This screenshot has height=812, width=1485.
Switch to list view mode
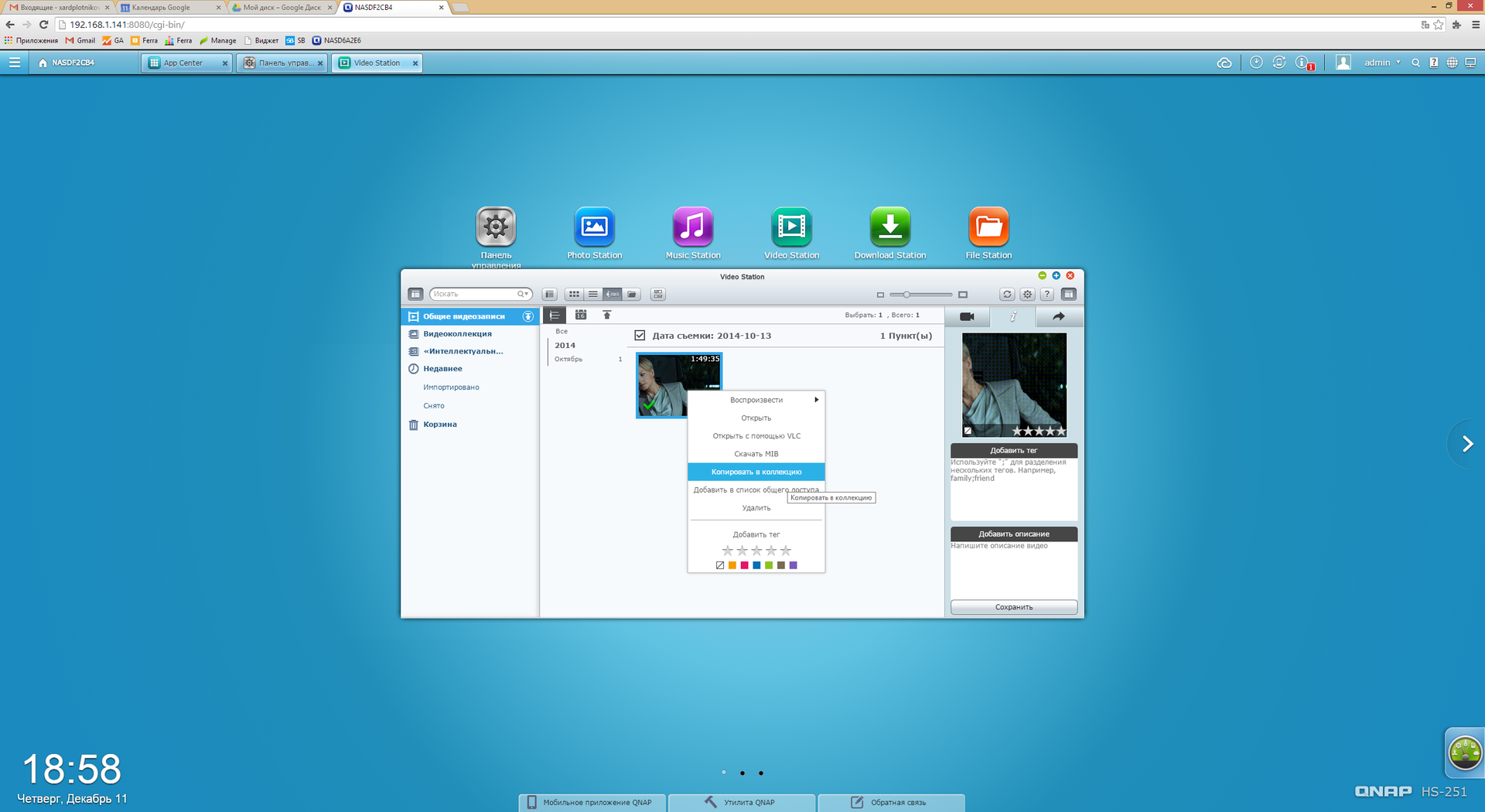tap(592, 295)
